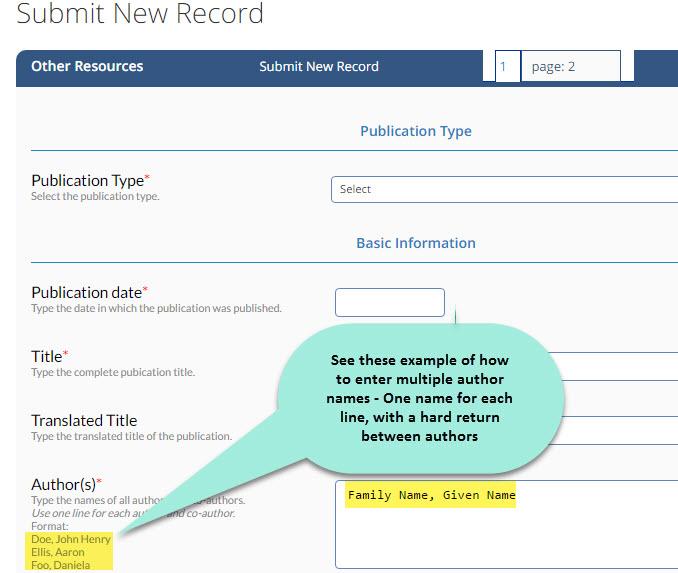
Task: Click the highlighted 'Doe, John Henry' example
Action: pos(71,539)
